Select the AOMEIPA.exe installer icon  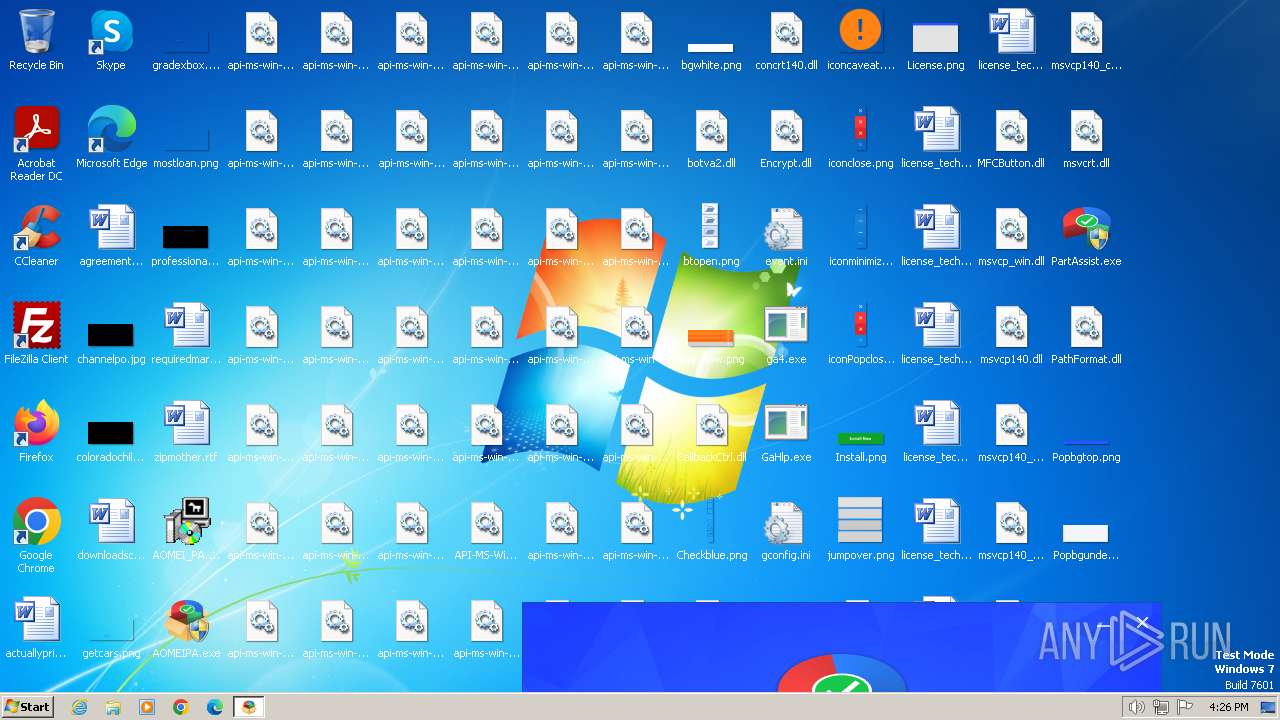tap(186, 628)
